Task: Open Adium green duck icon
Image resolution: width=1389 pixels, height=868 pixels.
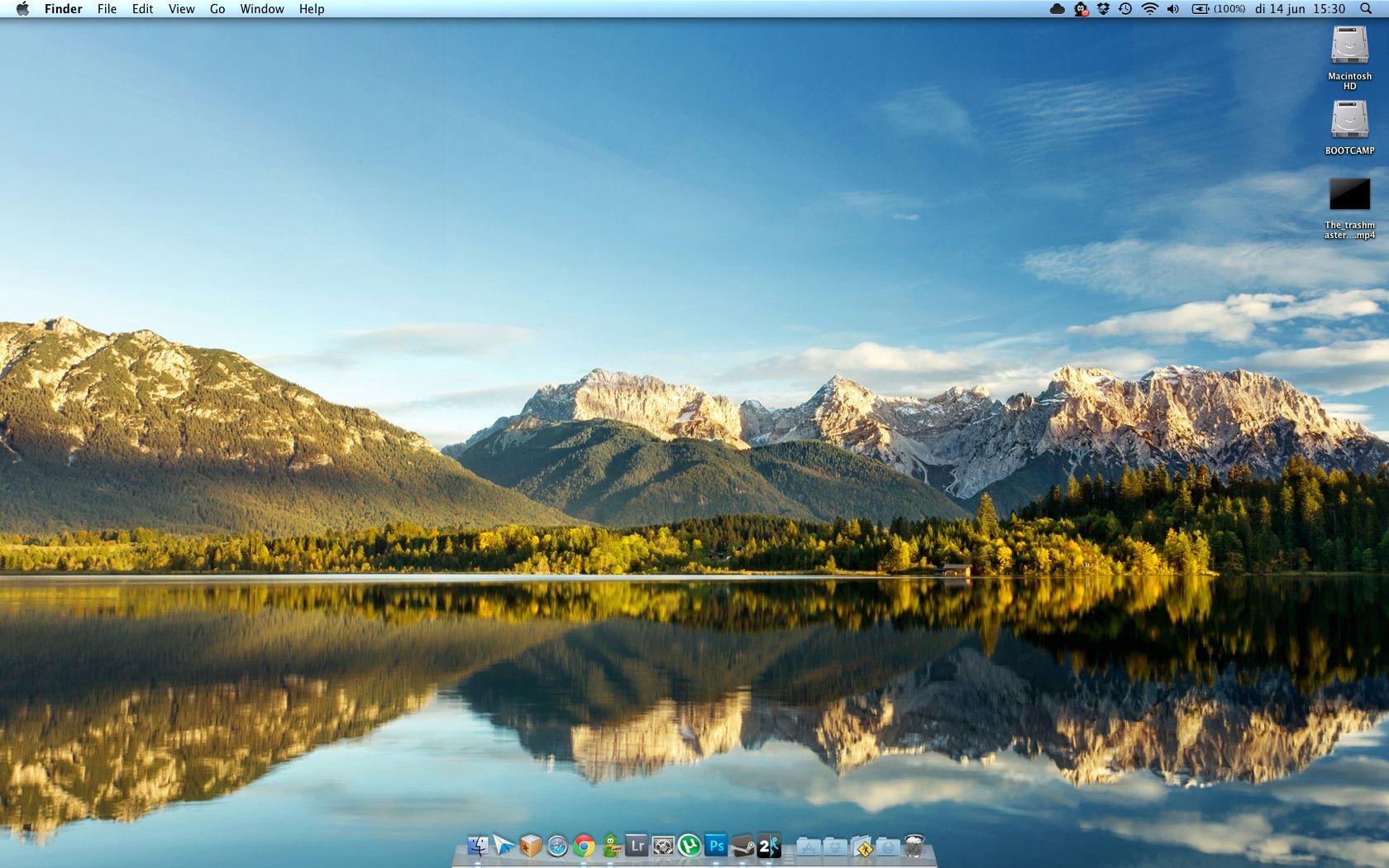Action: (x=611, y=846)
